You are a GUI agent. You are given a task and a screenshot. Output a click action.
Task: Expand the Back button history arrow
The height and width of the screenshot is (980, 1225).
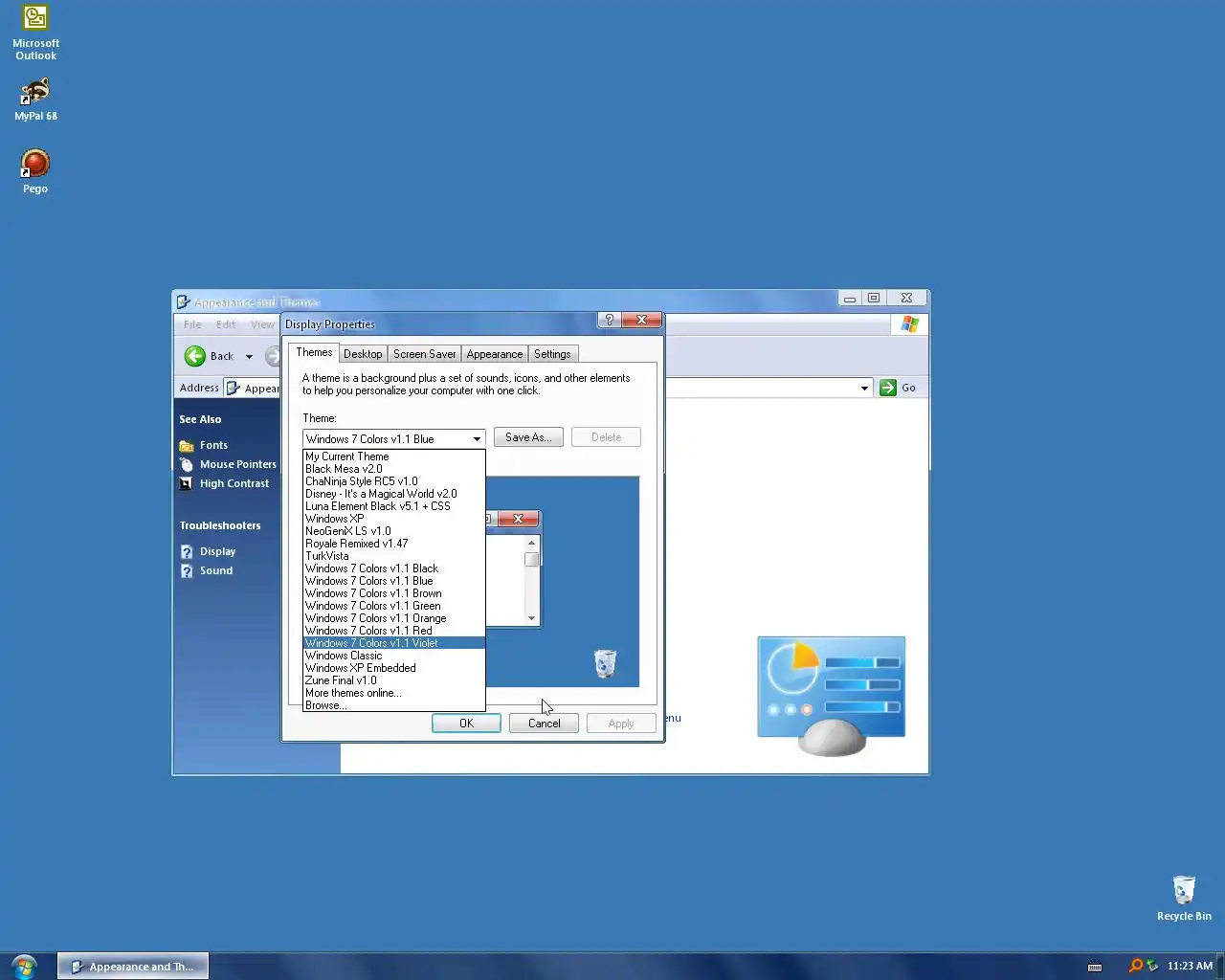[249, 356]
